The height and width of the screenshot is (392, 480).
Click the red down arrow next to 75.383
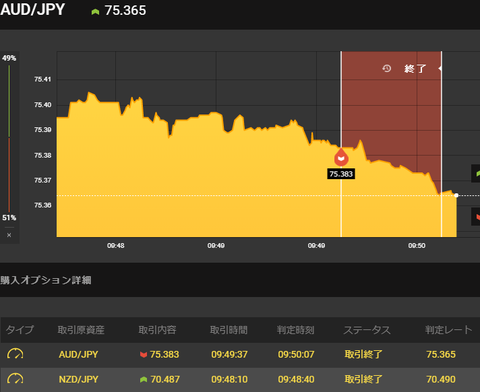coord(144,355)
